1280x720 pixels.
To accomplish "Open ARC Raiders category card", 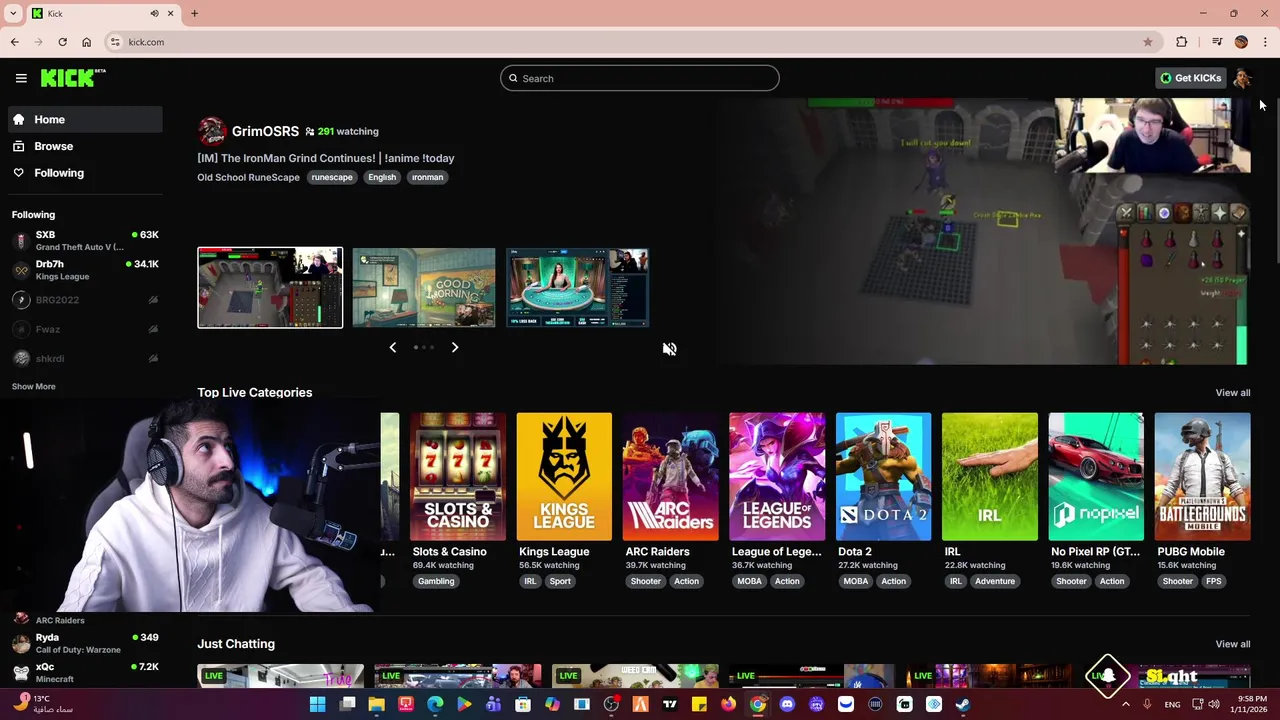I will [x=670, y=477].
